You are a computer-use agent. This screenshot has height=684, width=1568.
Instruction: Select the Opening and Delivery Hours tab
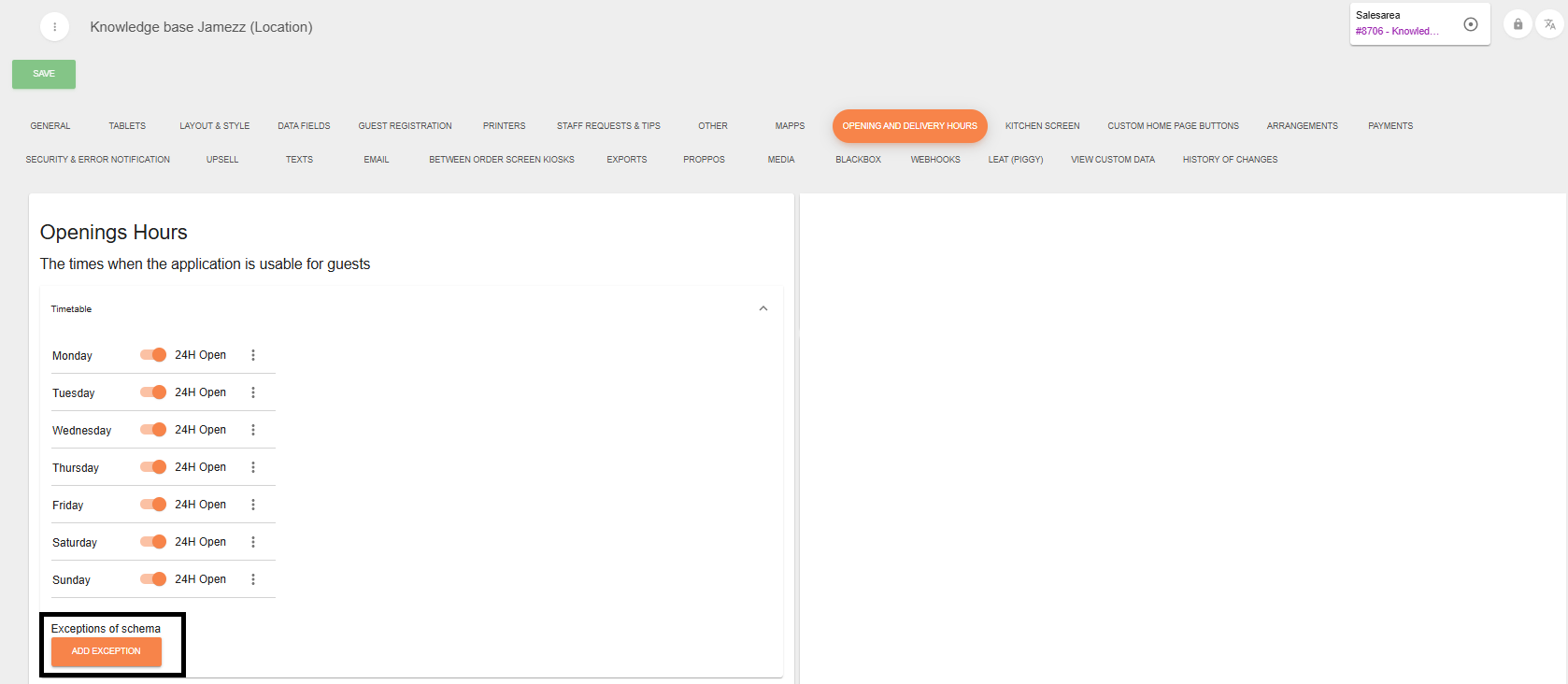pos(909,126)
